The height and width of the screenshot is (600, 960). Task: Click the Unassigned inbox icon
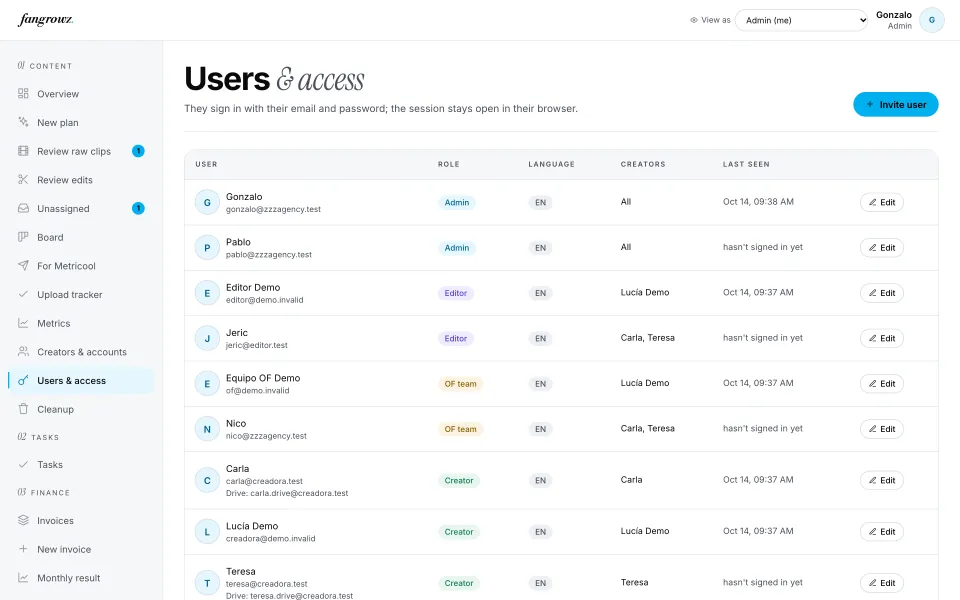tap(23, 208)
